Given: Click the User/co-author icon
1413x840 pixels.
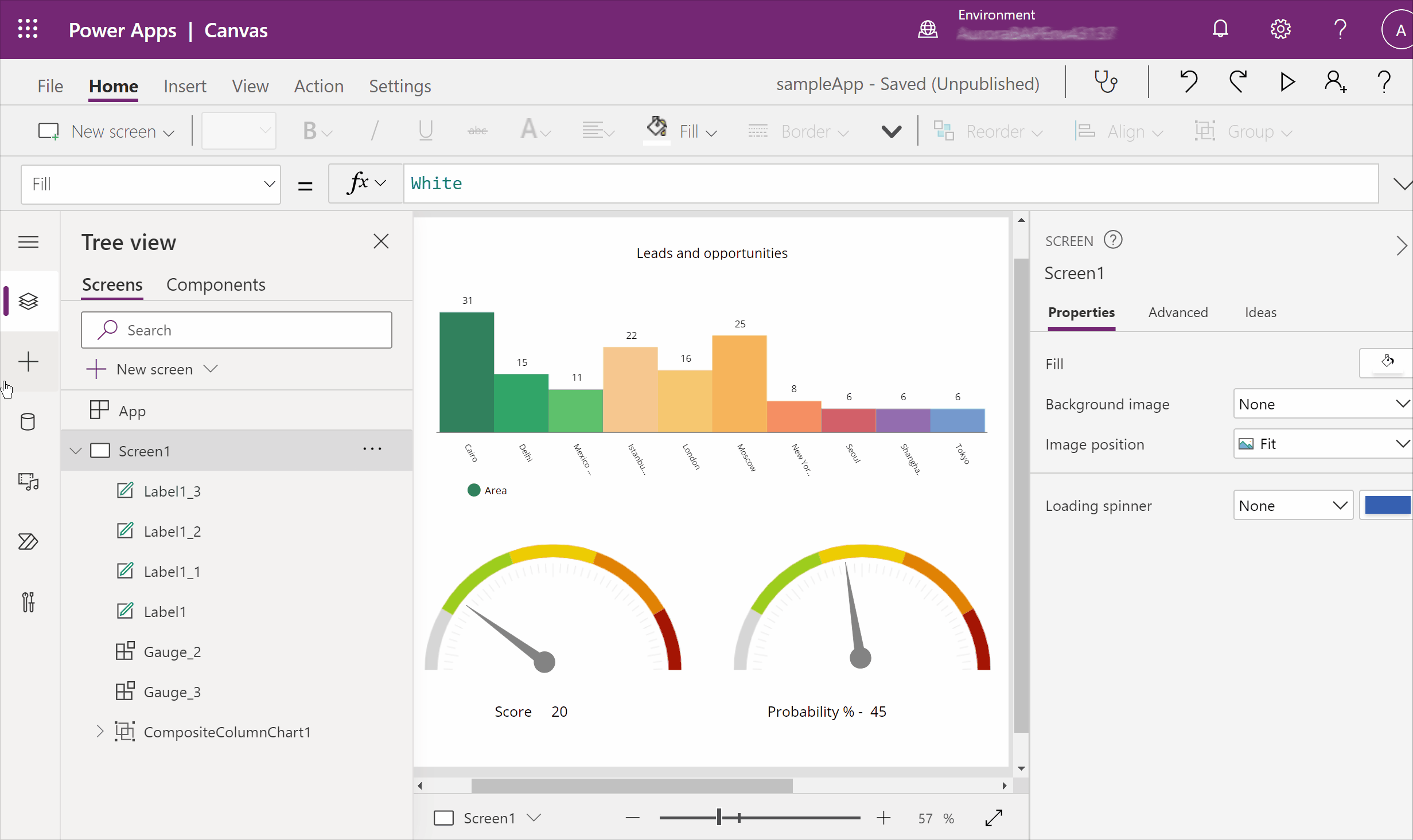Looking at the screenshot, I should 1335,84.
